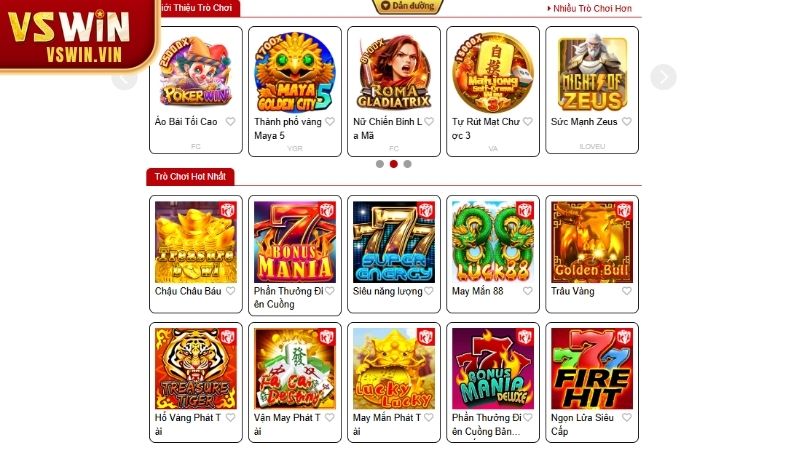Launch the Luck88 dragon game icon
This screenshot has height=450, width=800.
pos(493,242)
